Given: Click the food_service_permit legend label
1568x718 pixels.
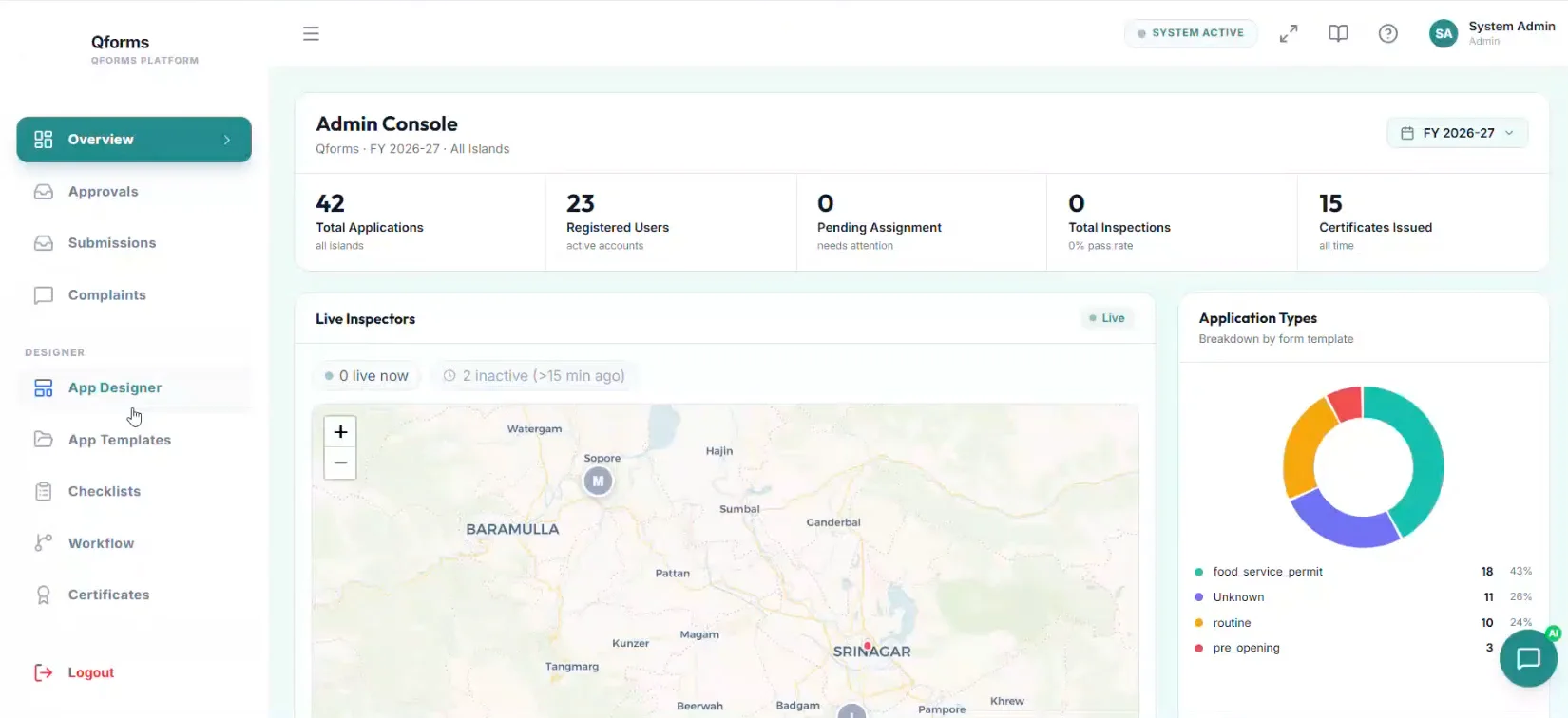Looking at the screenshot, I should click(x=1268, y=572).
